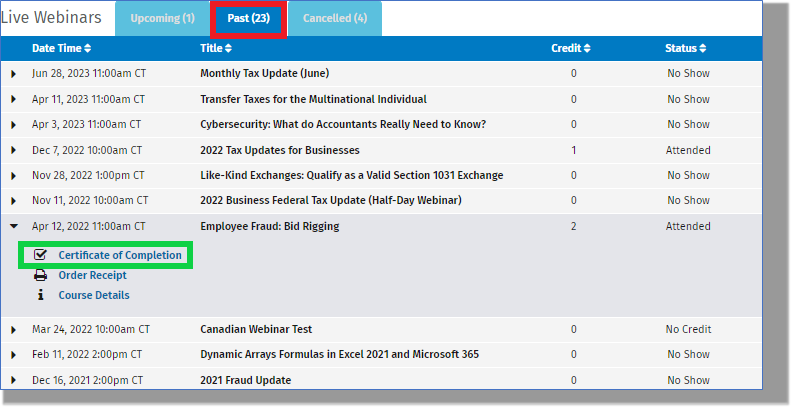
Task: Open the Order Receipt link
Action: [92, 275]
